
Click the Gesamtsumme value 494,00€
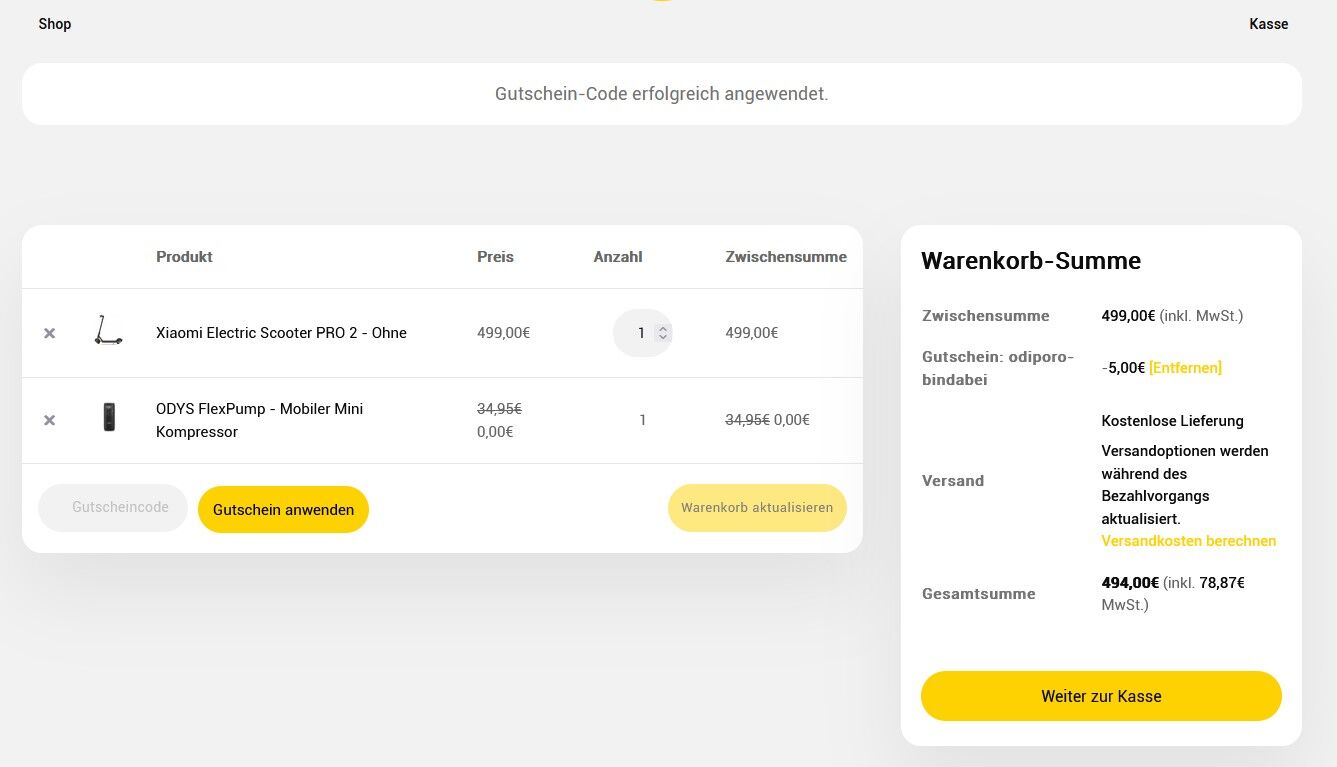tap(1130, 583)
